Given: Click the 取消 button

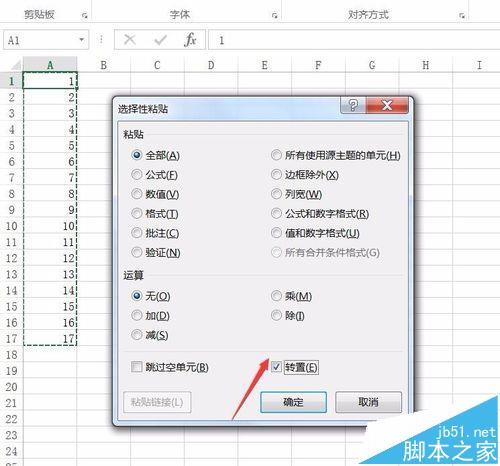Looking at the screenshot, I should point(368,402).
